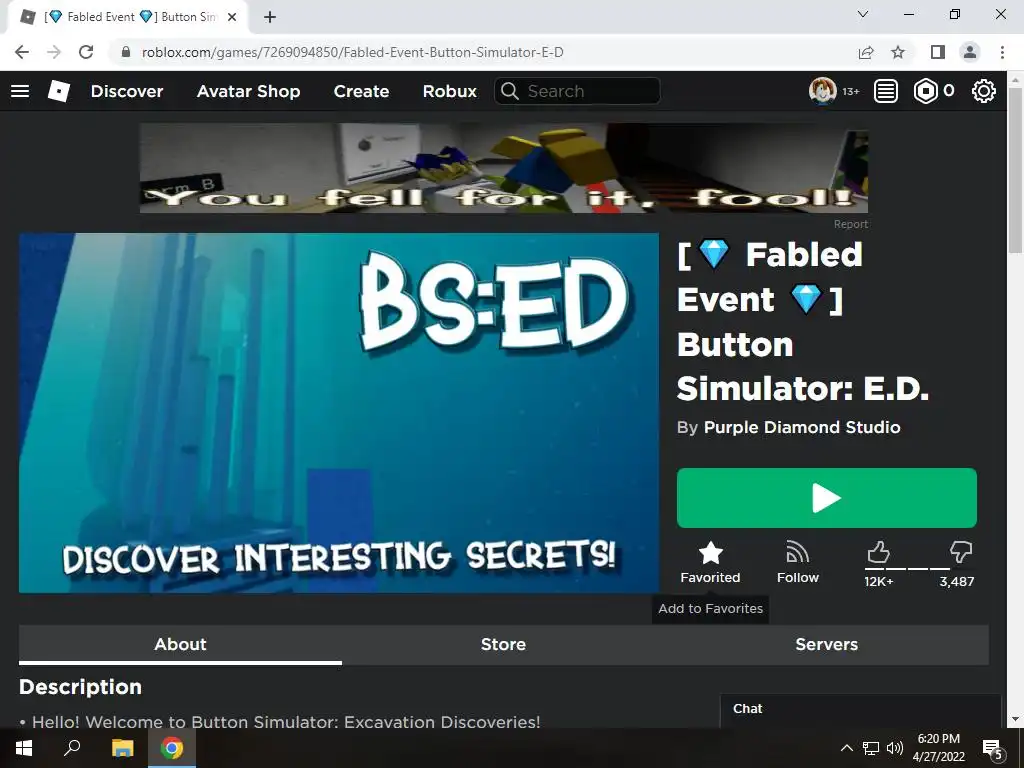Bookmark this page with the star
Image resolution: width=1024 pixels, height=768 pixels.
(x=898, y=52)
